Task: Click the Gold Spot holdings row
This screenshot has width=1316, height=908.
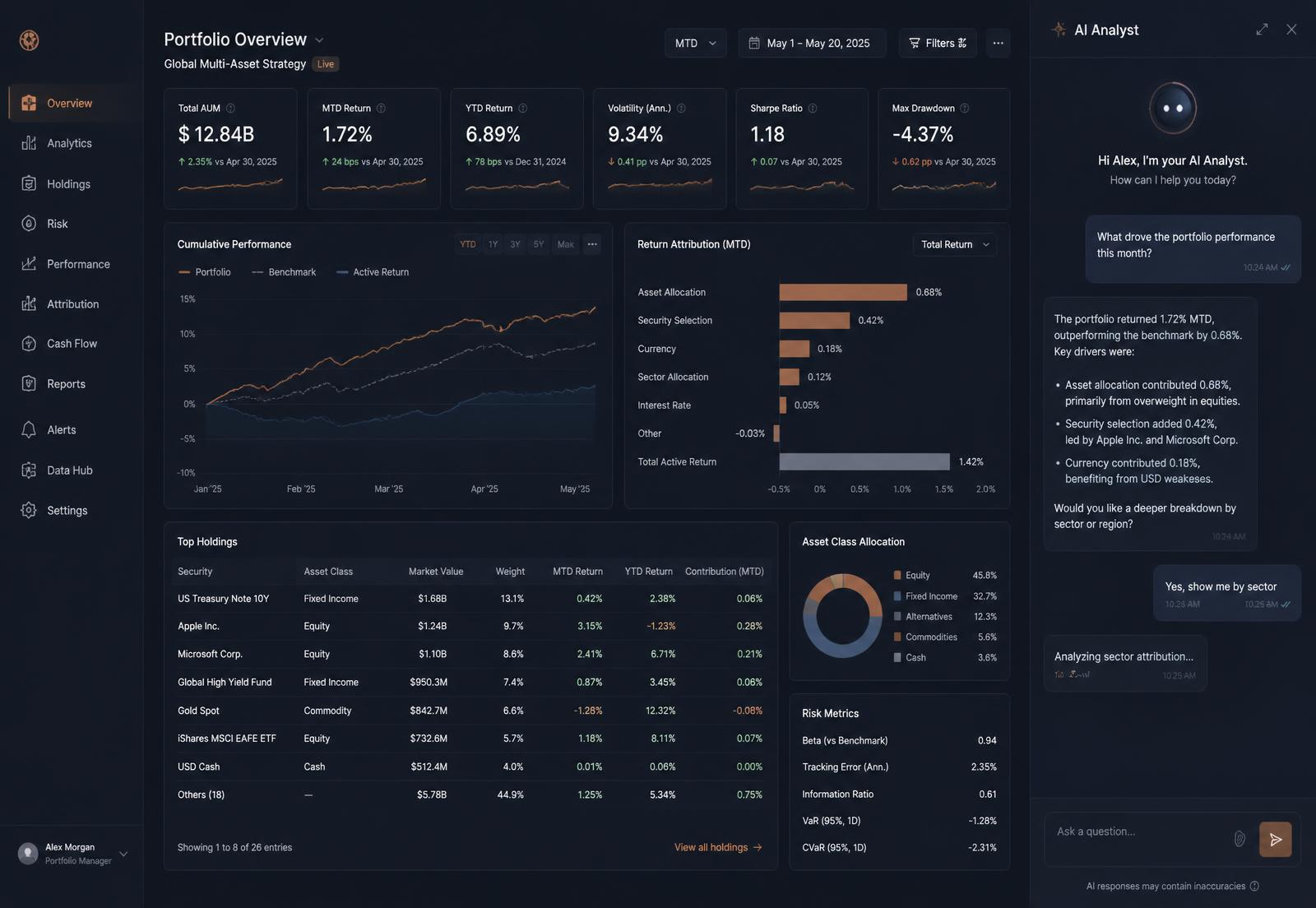Action: (470, 711)
